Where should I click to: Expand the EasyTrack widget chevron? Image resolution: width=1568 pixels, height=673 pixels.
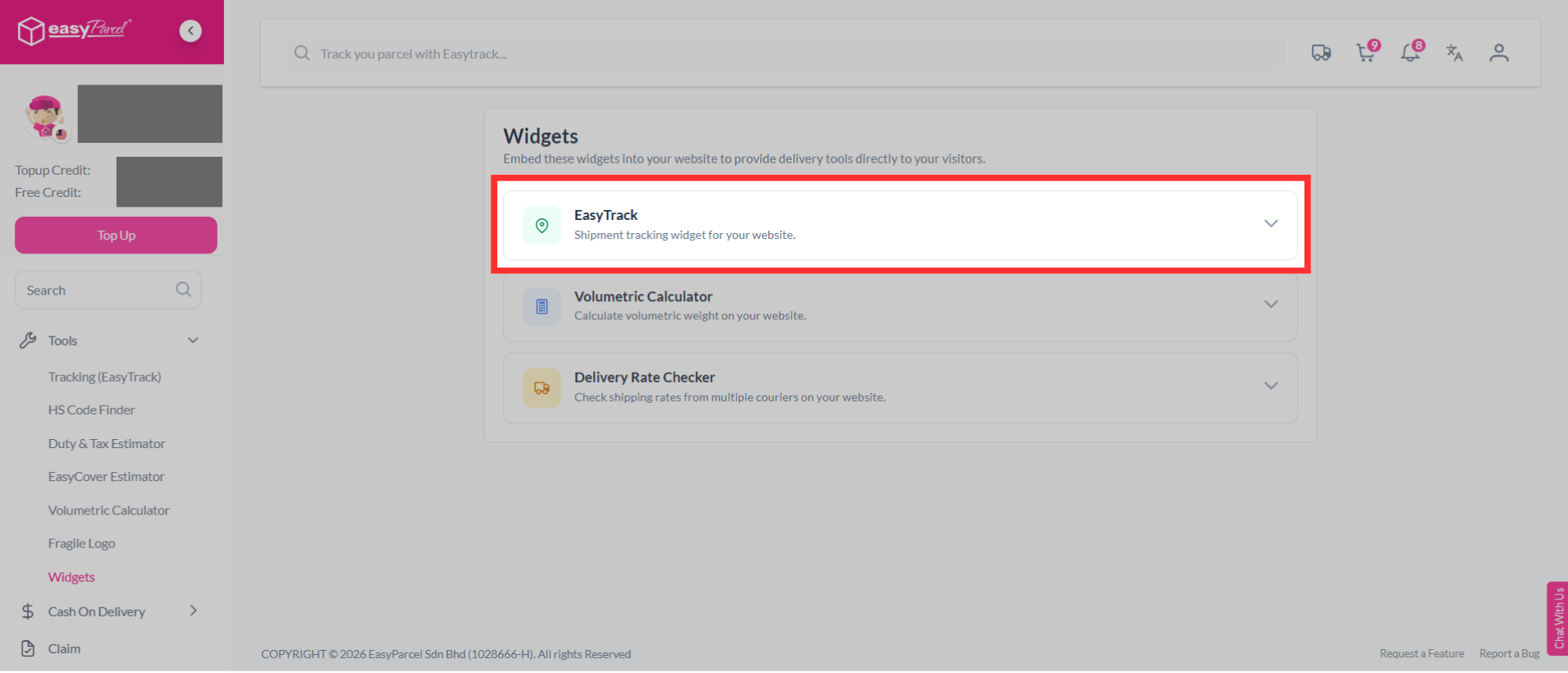pos(1271,223)
